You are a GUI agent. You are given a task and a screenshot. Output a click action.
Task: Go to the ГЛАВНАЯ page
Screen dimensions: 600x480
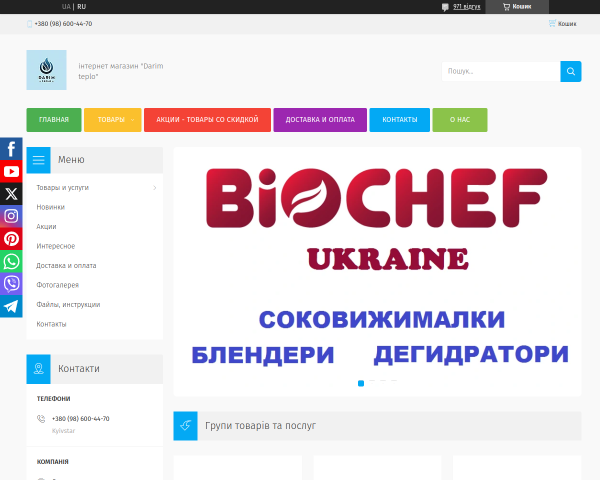[x=54, y=120]
